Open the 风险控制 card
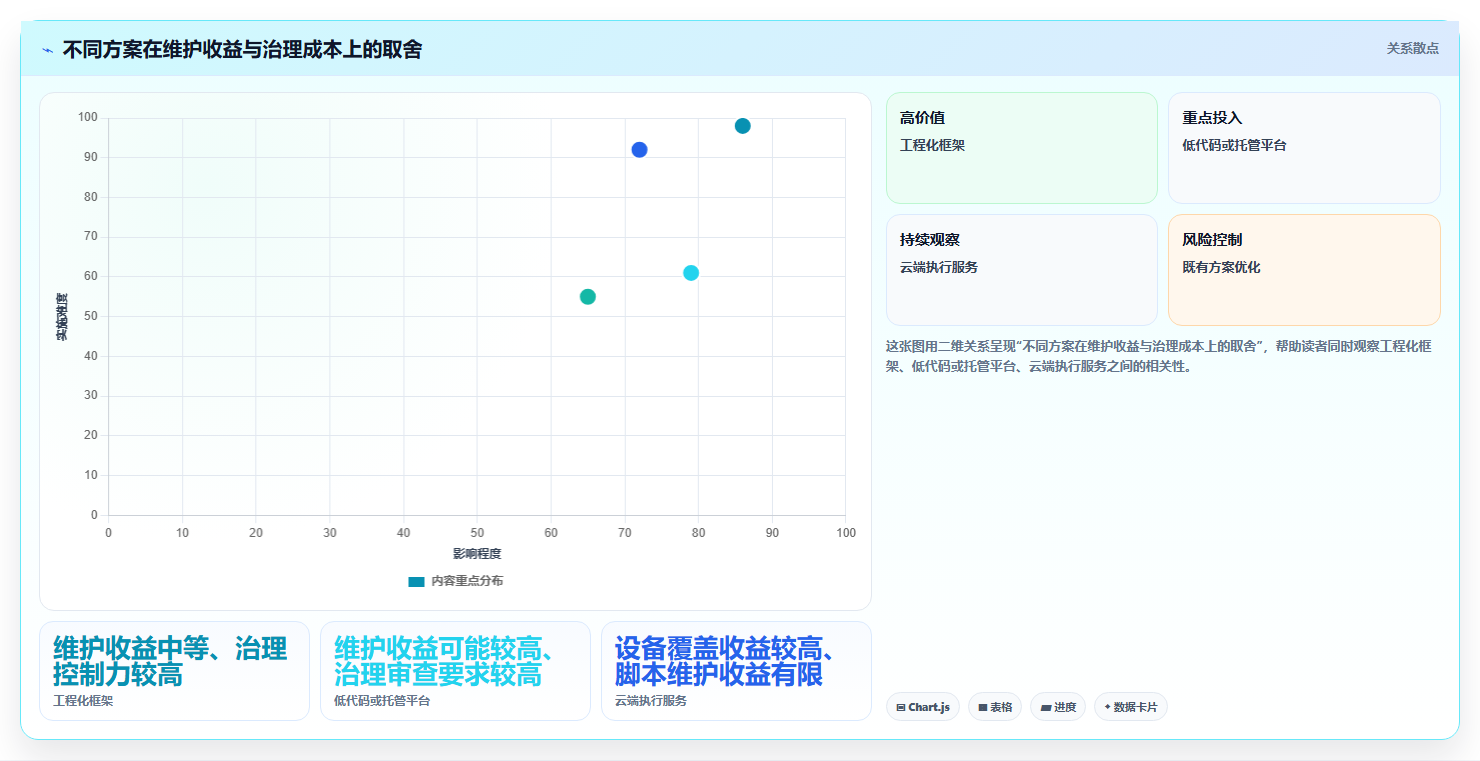 coord(1304,270)
